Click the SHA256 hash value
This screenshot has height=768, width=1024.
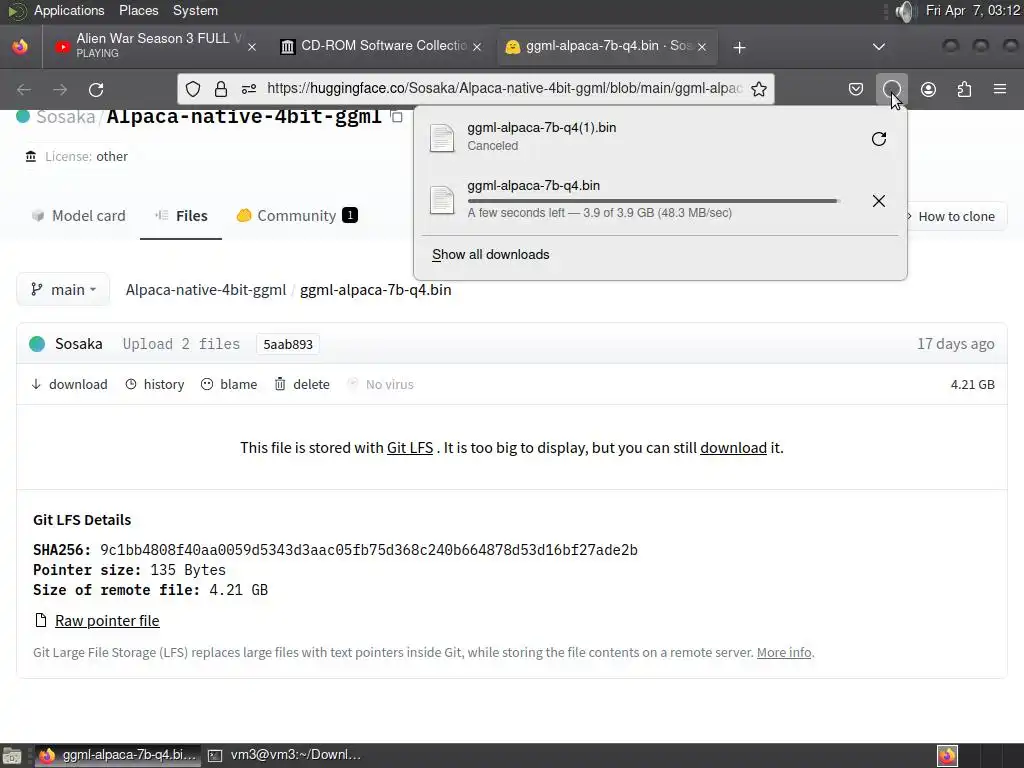click(368, 550)
